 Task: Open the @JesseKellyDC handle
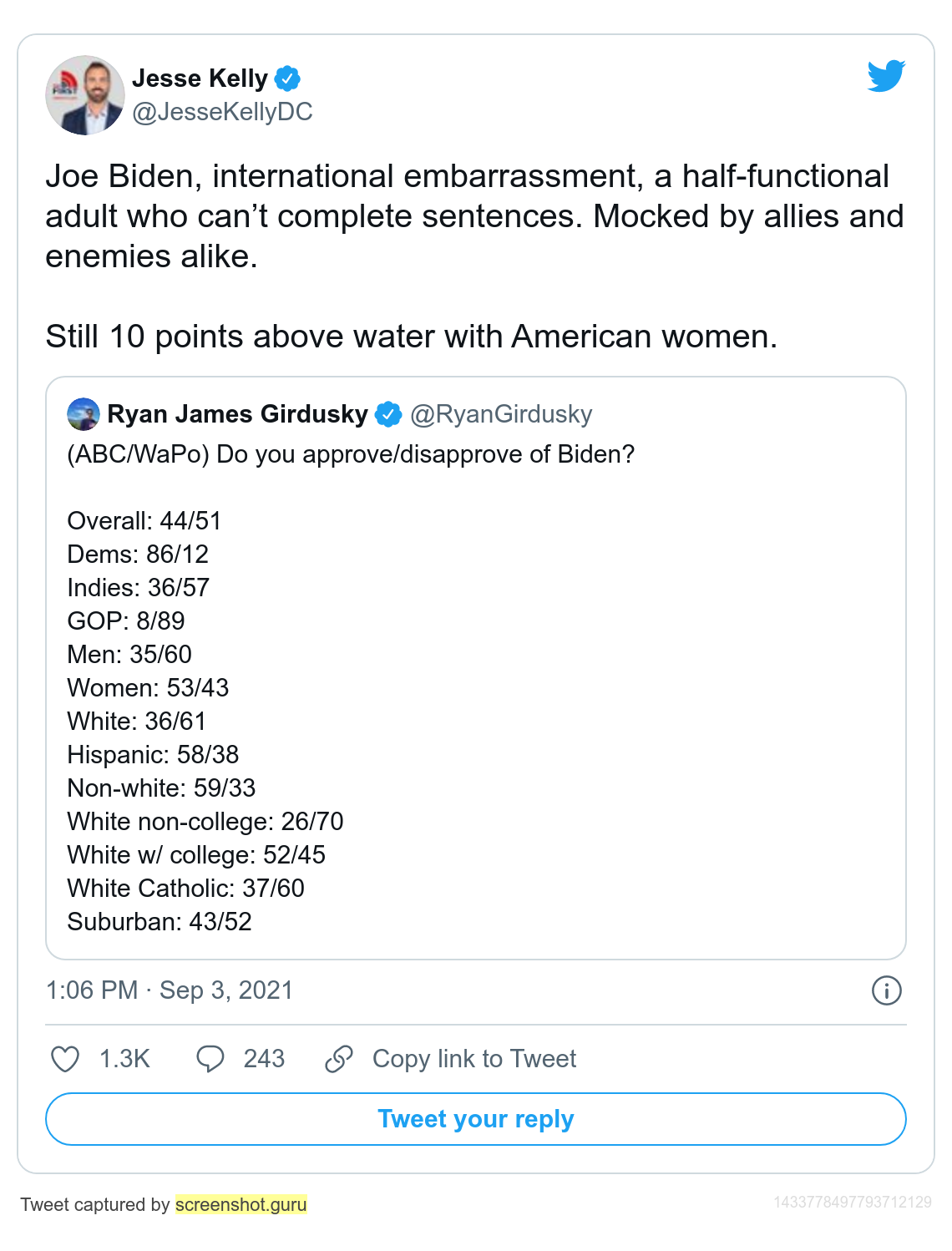click(x=222, y=112)
